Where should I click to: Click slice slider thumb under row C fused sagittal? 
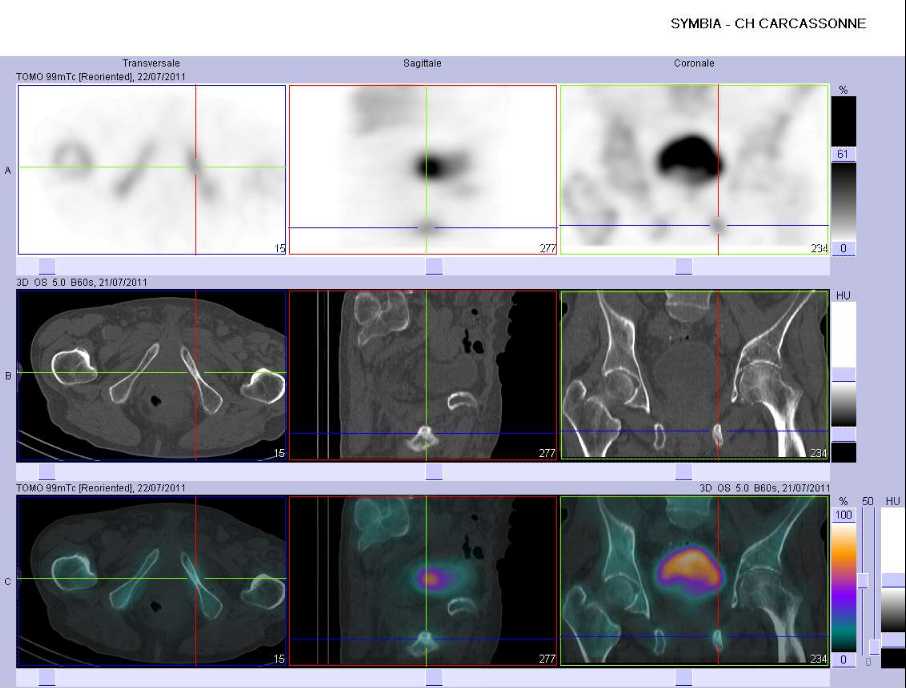434,677
